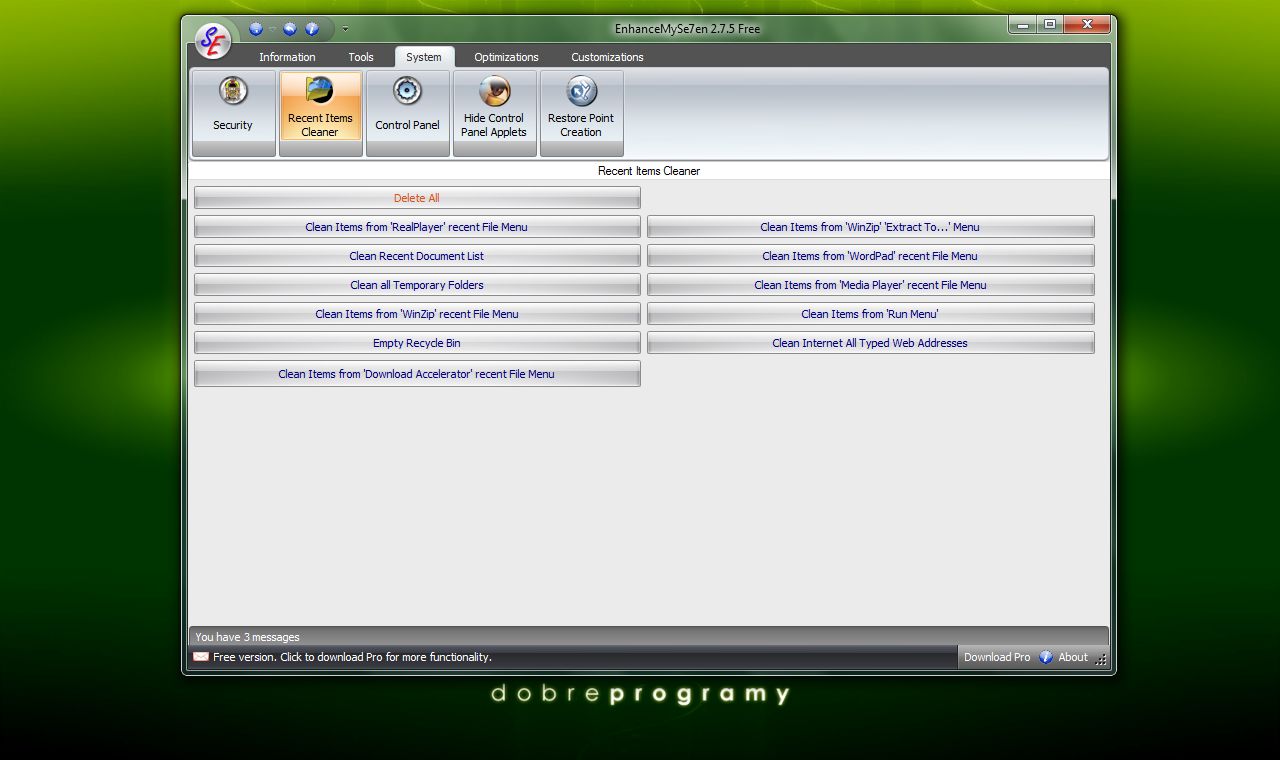1280x760 pixels.
Task: Clean Download Accelerator recent File Menu items
Action: pyautogui.click(x=417, y=374)
